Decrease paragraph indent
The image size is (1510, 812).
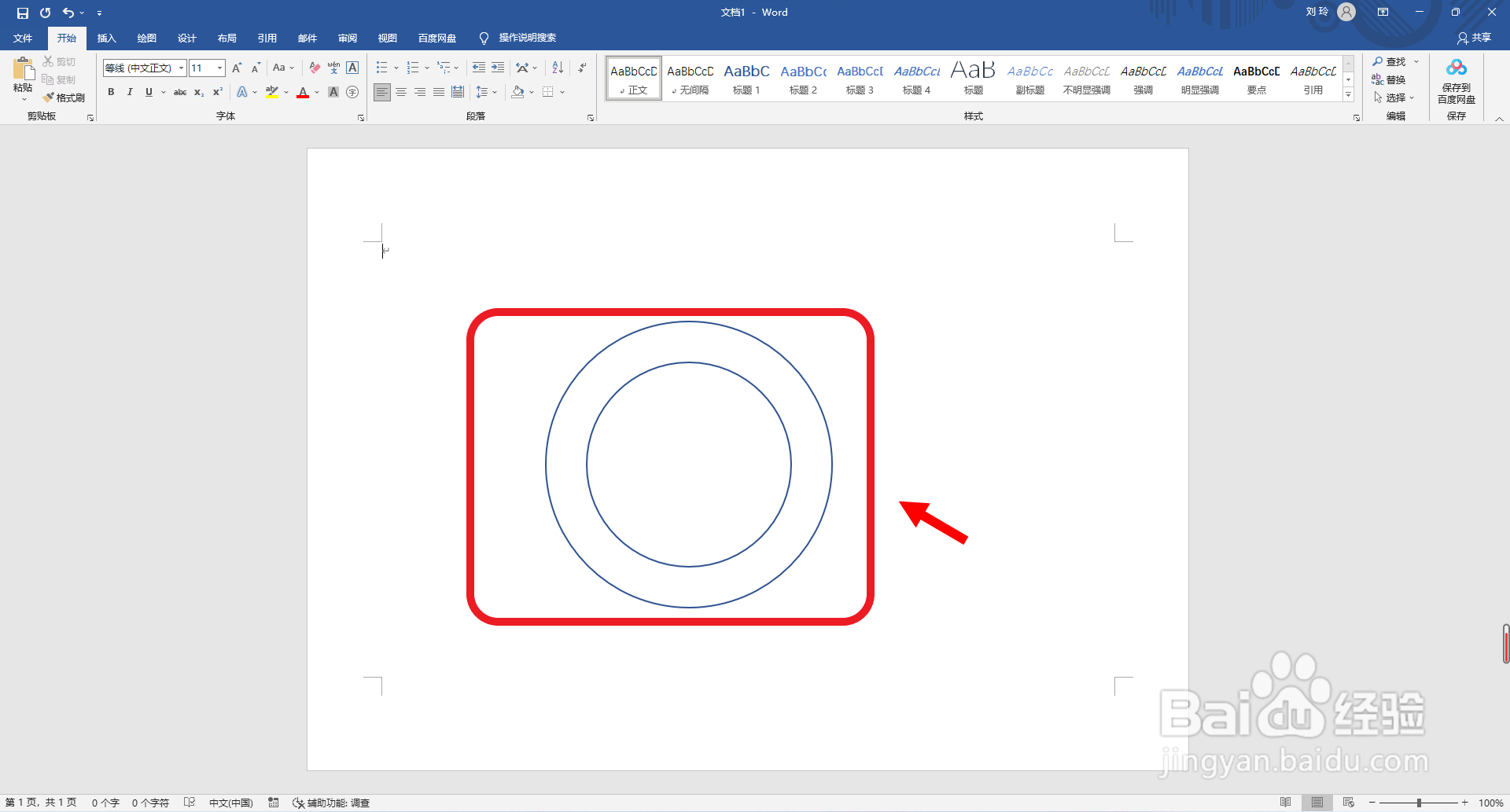pyautogui.click(x=478, y=68)
